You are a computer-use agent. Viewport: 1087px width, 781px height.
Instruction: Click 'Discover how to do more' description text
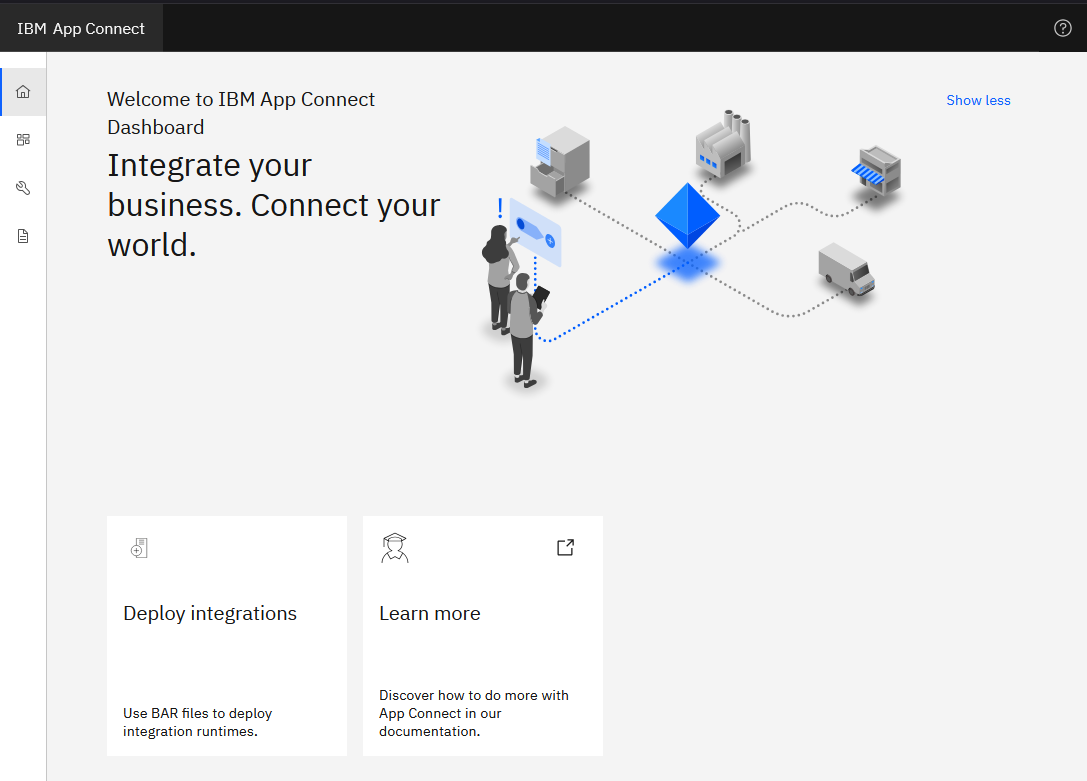tap(473, 713)
